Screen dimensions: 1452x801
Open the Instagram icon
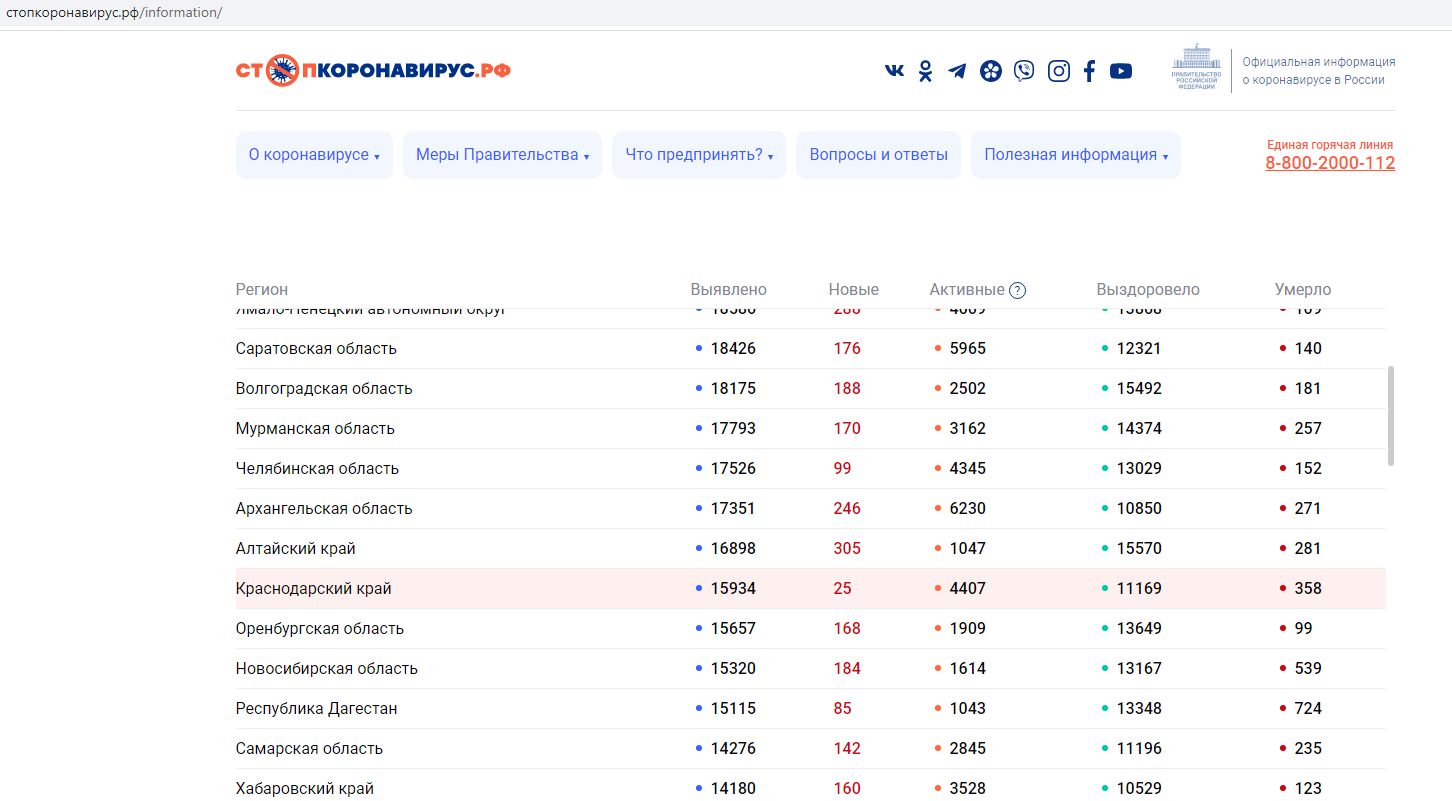(1058, 71)
